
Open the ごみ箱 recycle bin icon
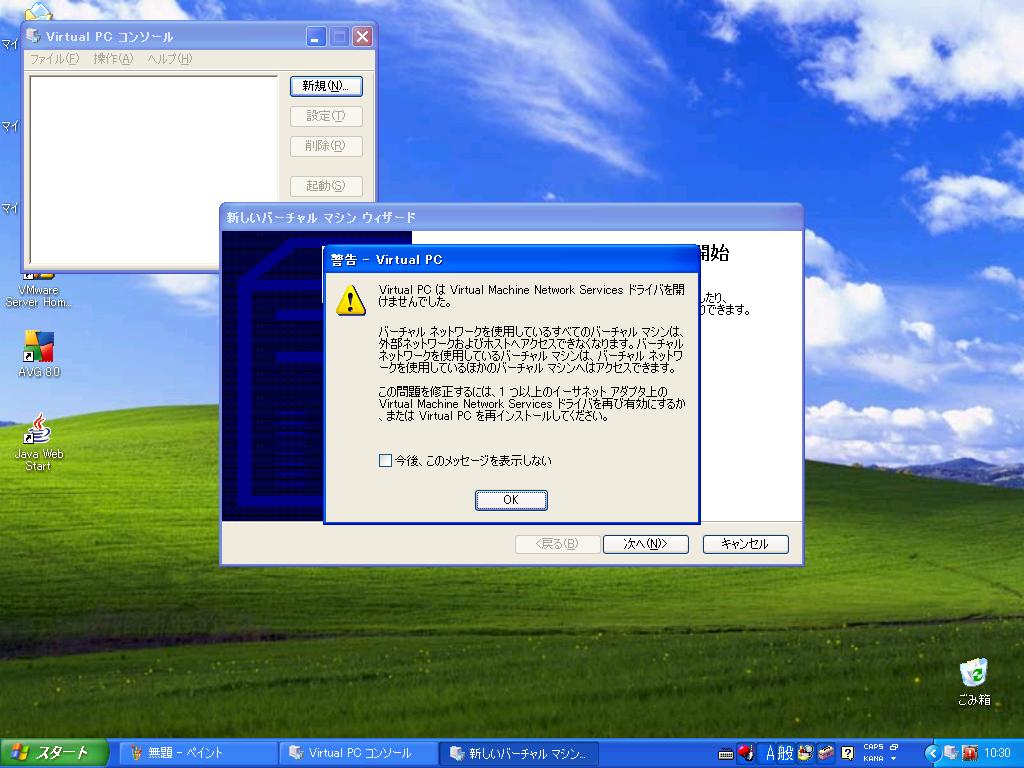(x=974, y=682)
